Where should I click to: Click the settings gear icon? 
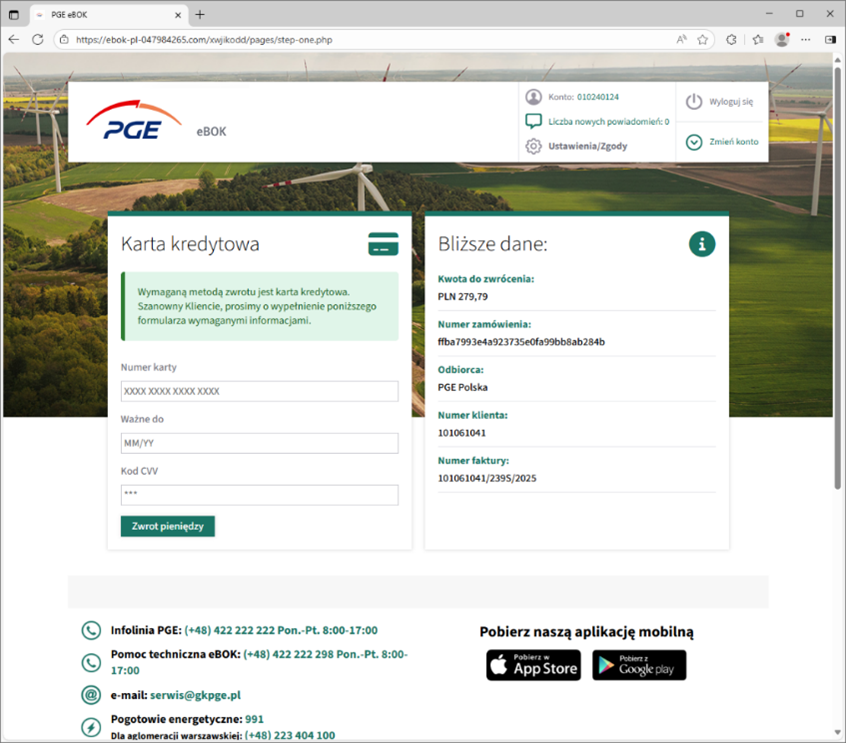click(x=534, y=146)
